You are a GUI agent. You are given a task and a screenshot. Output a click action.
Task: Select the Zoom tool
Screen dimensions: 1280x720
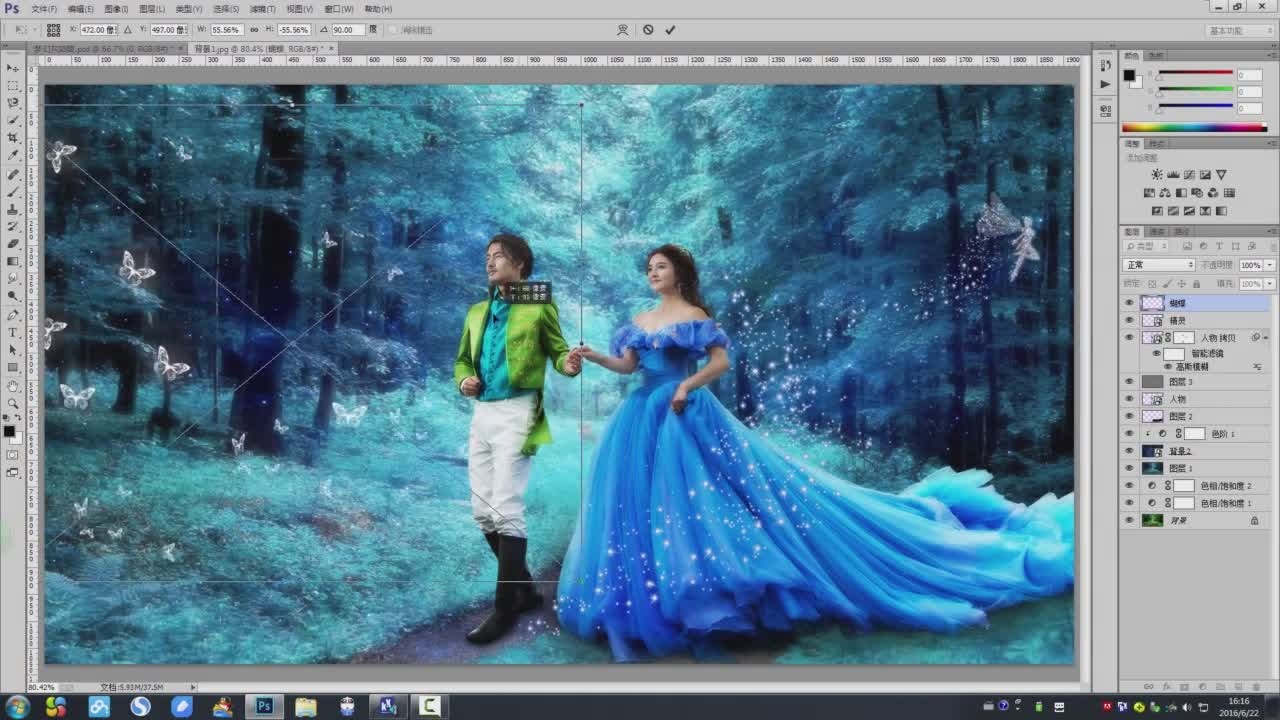point(13,403)
